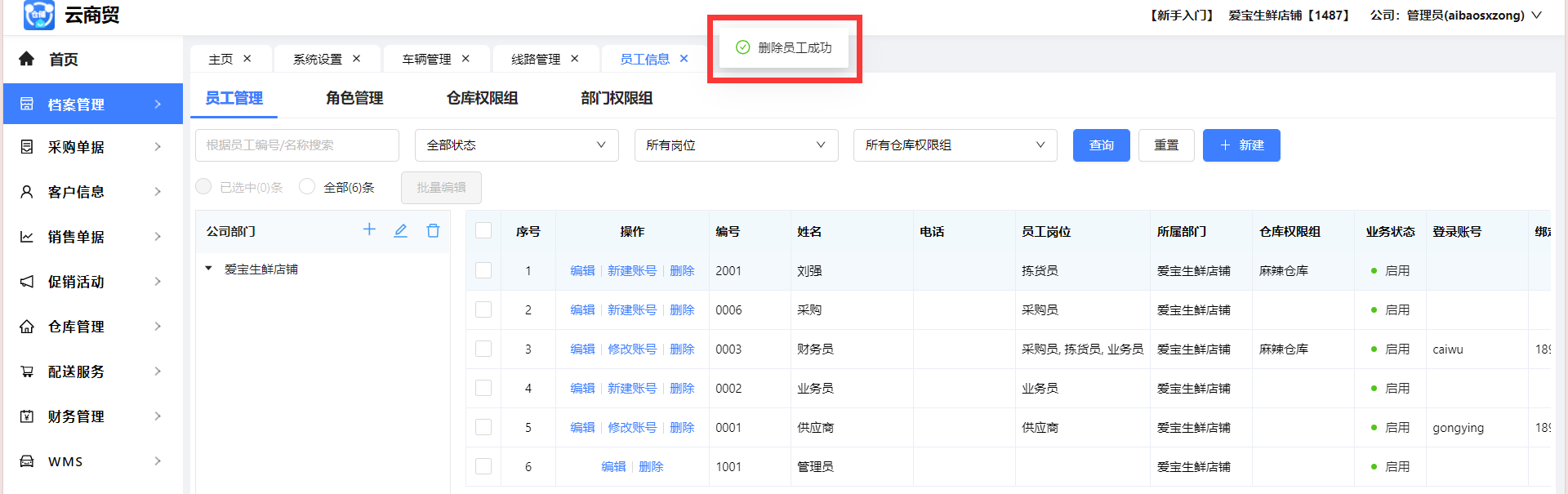This screenshot has width=1568, height=494.
Task: Click the 云商贸 logo icon
Action: (38, 15)
